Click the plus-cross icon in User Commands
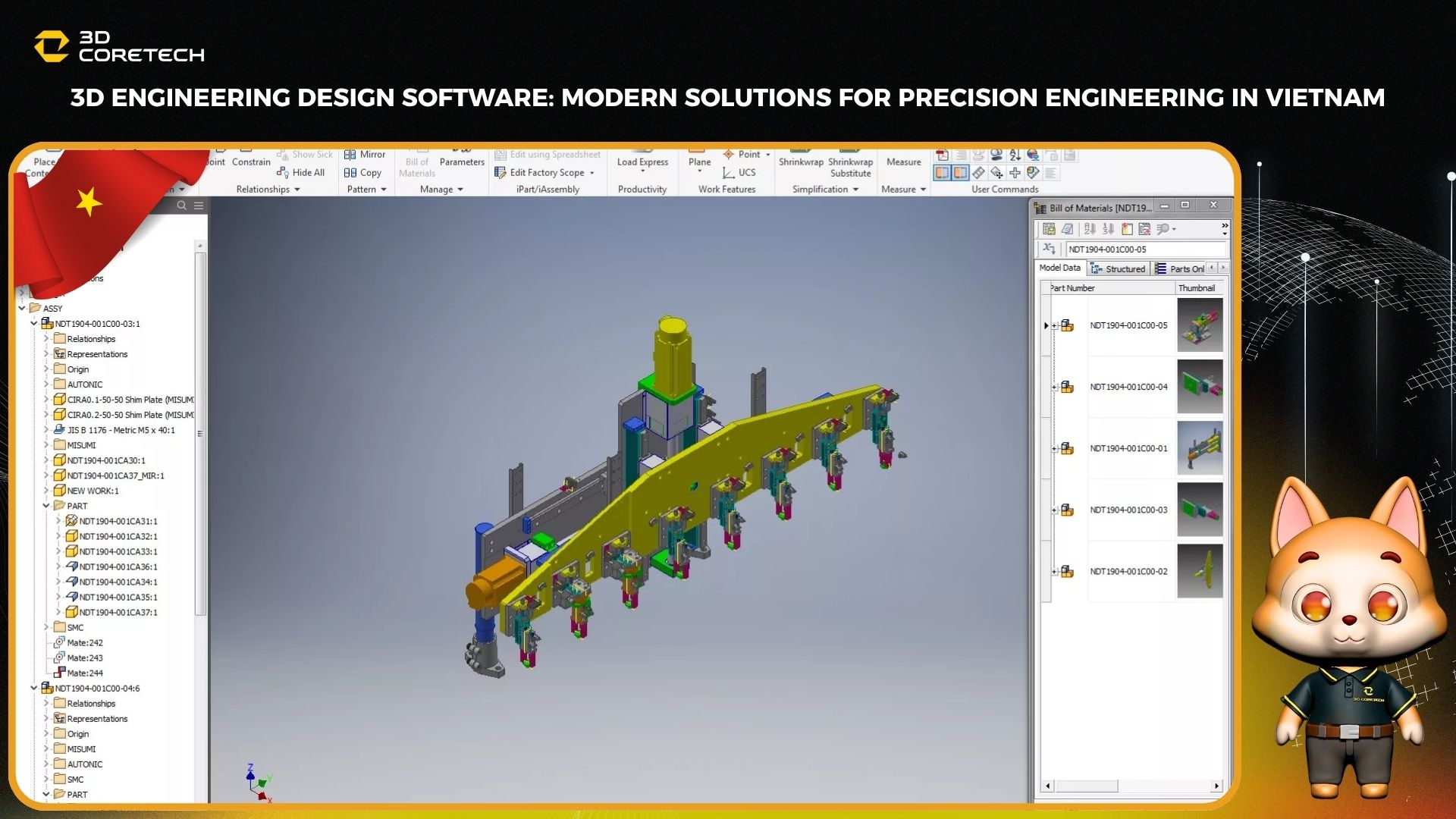 point(1015,173)
